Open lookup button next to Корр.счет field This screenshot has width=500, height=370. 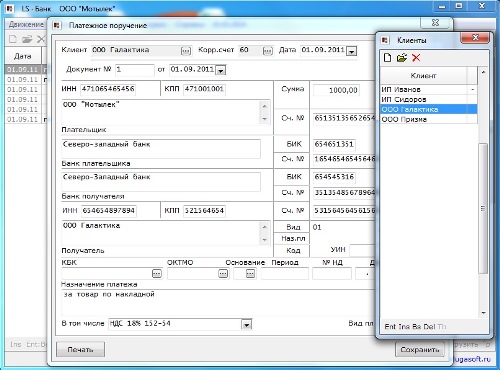267,51
